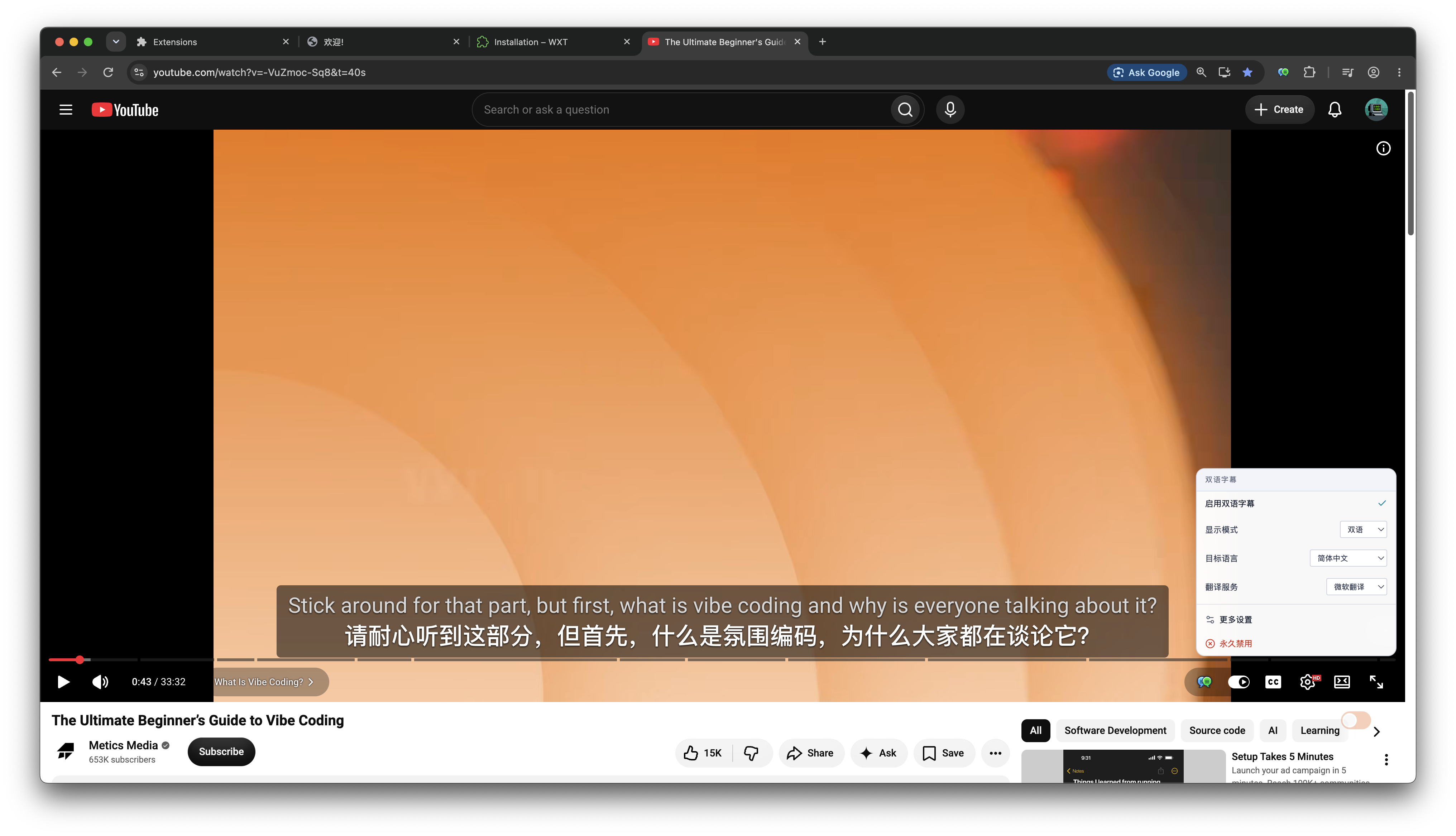The width and height of the screenshot is (1456, 836).
Task: Dislike the video with thumbs down
Action: [752, 753]
